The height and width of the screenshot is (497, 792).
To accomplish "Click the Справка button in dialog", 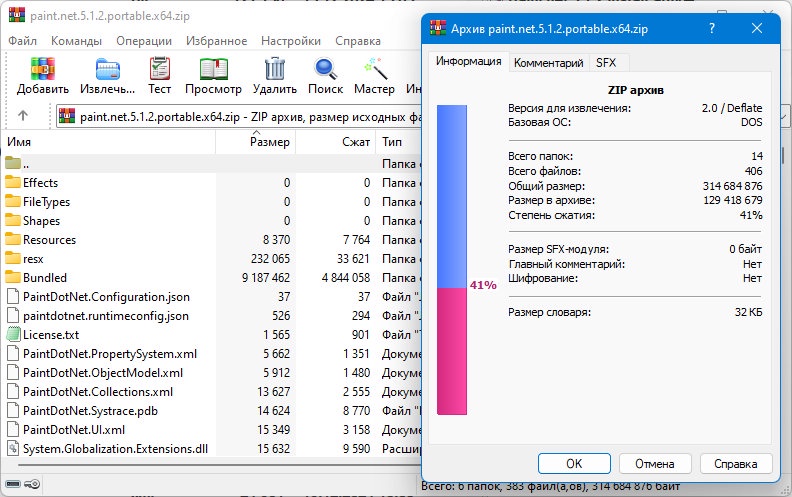I will pos(735,464).
